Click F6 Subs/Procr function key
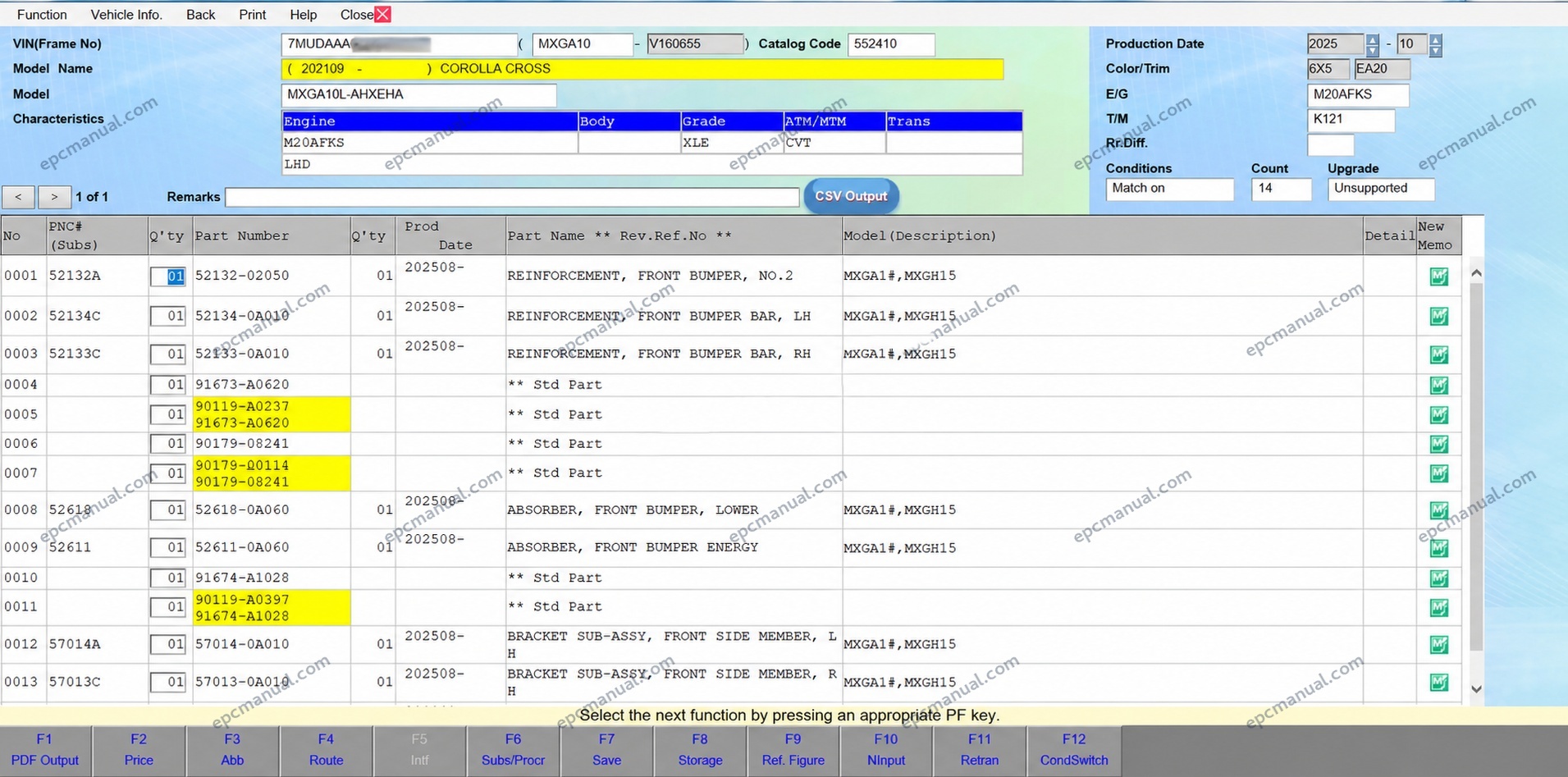The height and width of the screenshot is (777, 1568). tap(513, 750)
